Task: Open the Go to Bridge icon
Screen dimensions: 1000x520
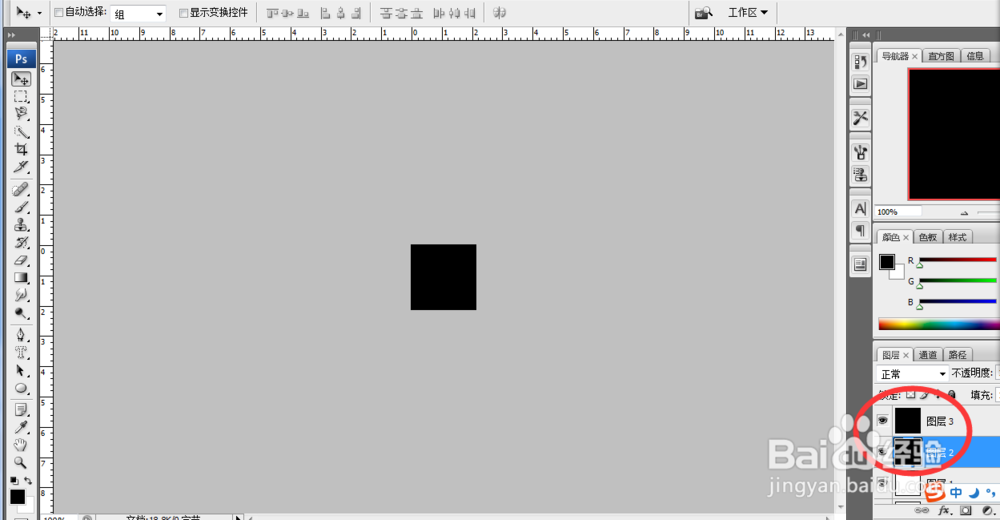Action: 703,13
